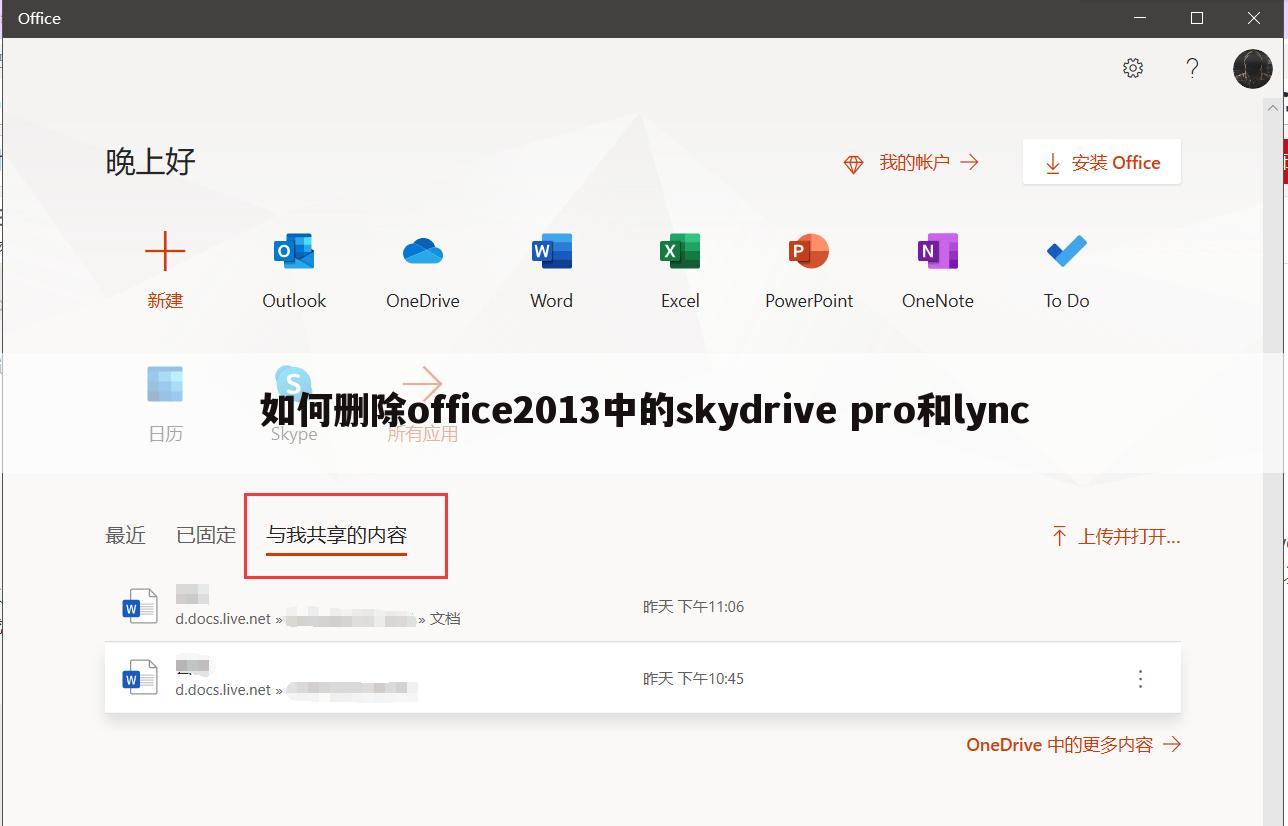The height and width of the screenshot is (826, 1288).
Task: Switch to the 最近 tab
Action: coord(125,535)
